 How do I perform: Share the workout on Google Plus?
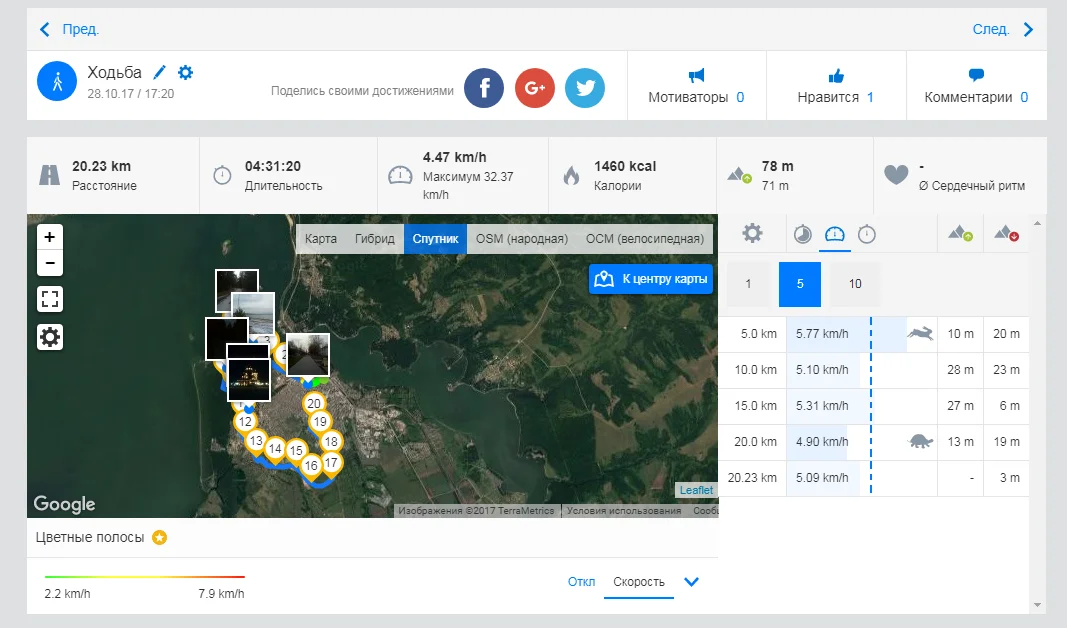coord(535,89)
